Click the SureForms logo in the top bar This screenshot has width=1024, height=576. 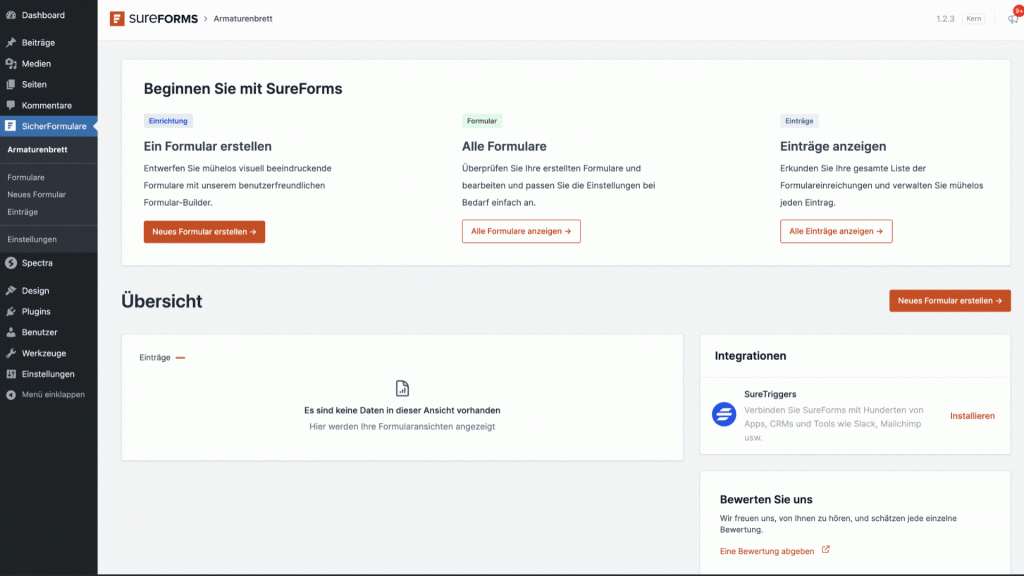115,17
